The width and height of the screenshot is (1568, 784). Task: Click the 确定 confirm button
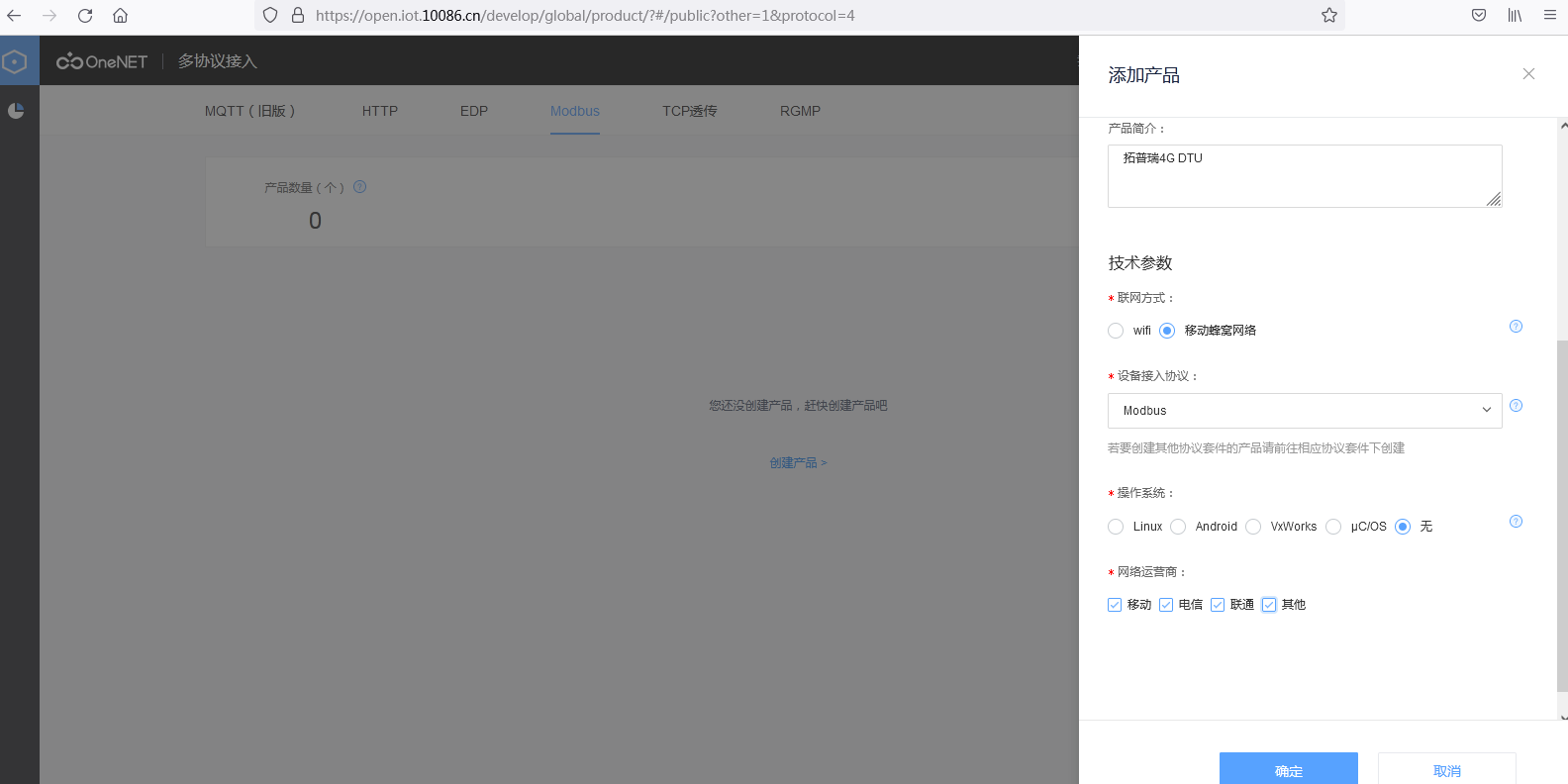(1288, 769)
